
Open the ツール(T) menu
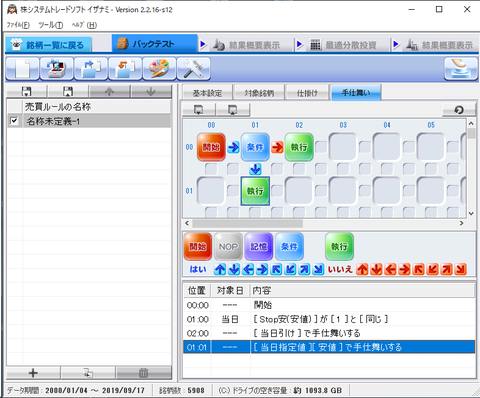click(x=50, y=25)
